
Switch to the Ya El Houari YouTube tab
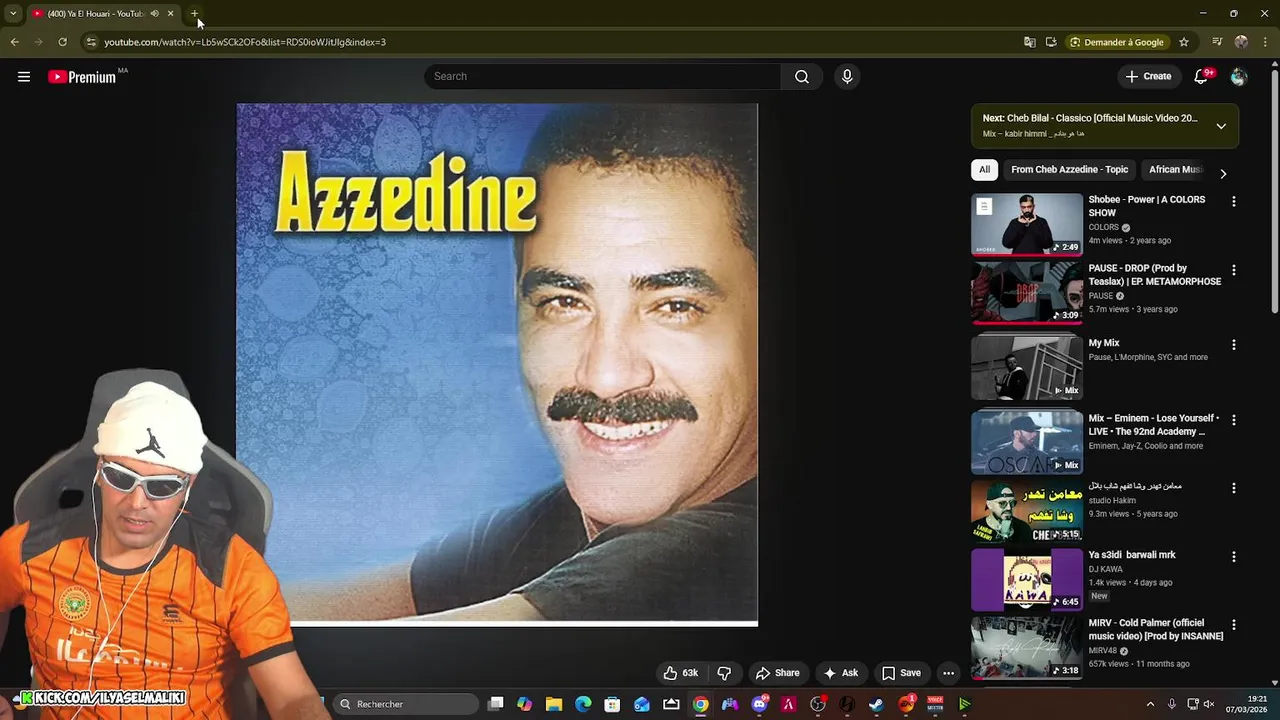point(96,14)
